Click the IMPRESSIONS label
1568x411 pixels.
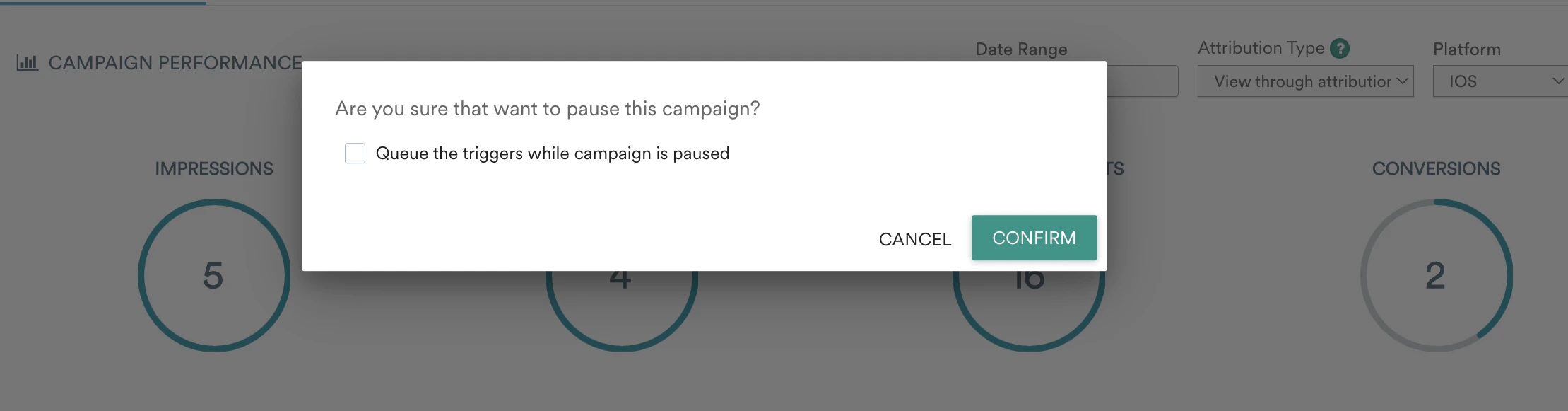[213, 168]
